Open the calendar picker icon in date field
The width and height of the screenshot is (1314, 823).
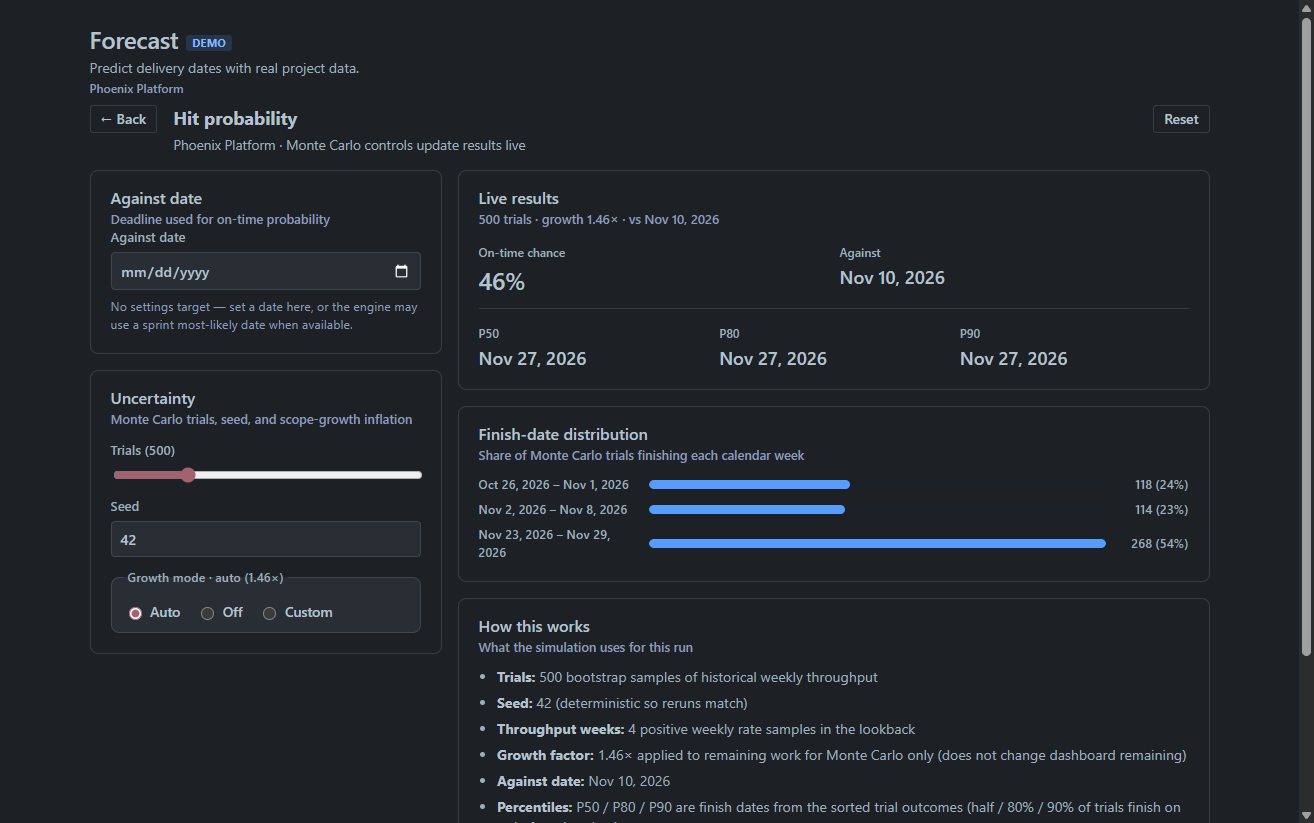click(401, 271)
